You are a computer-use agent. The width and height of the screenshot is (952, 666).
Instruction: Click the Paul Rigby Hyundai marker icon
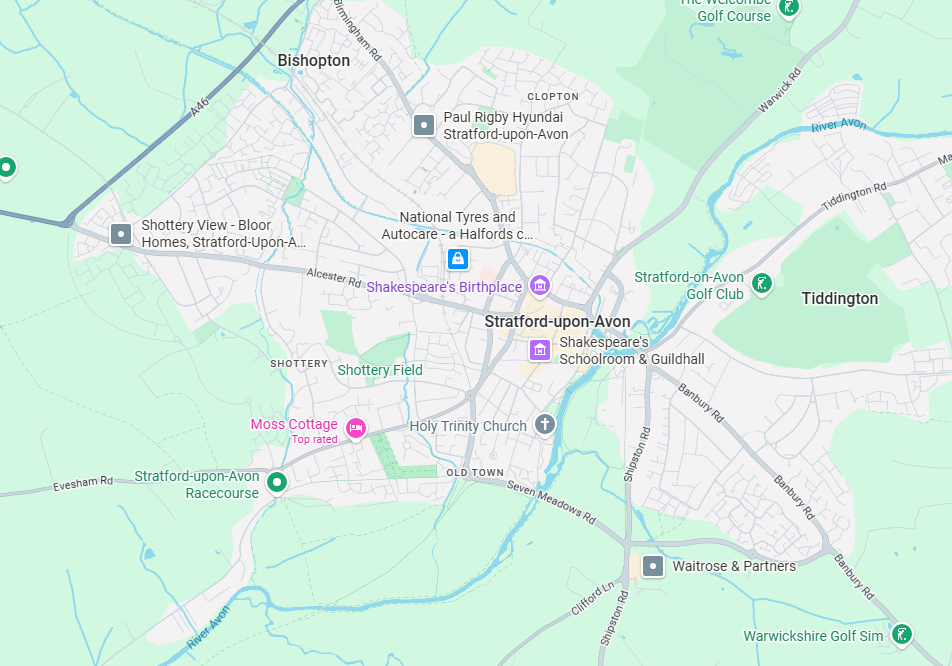(x=424, y=126)
